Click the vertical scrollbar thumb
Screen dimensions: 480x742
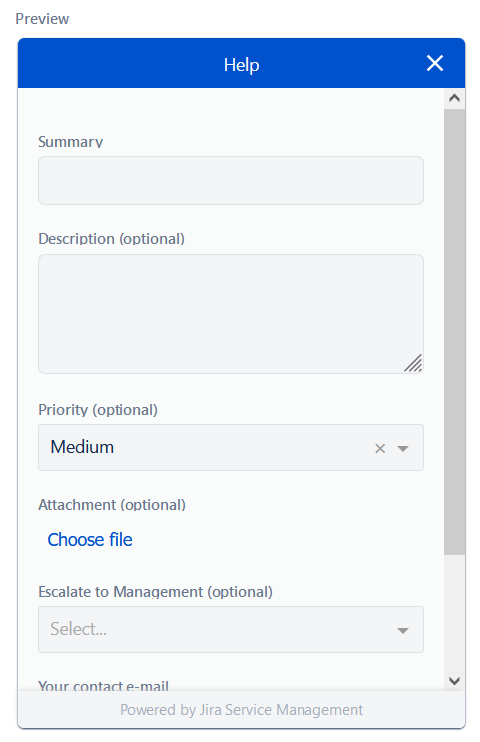[x=454, y=331]
